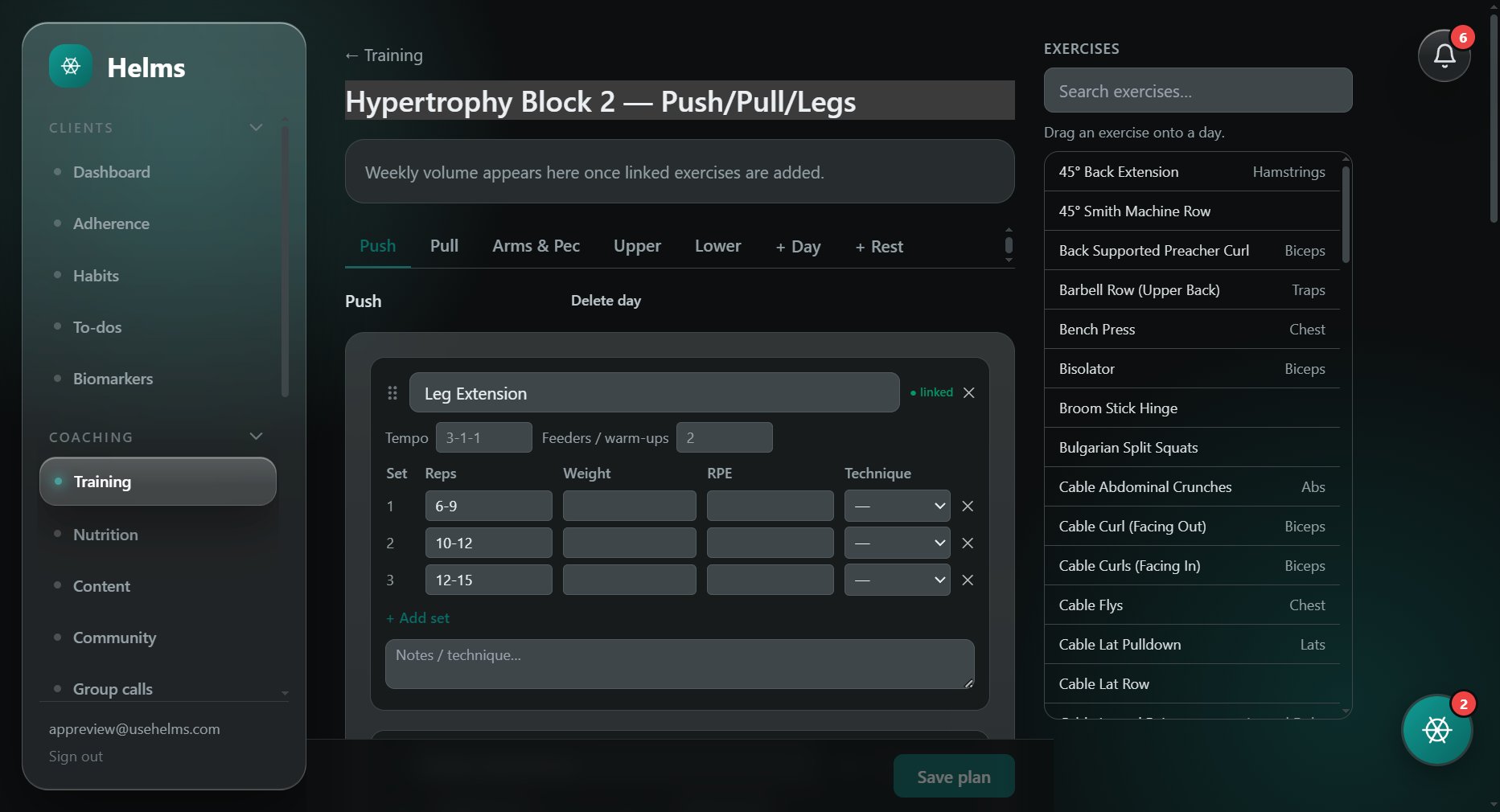Click the exercises list scrollbar
The image size is (1500, 812).
pyautogui.click(x=1346, y=214)
